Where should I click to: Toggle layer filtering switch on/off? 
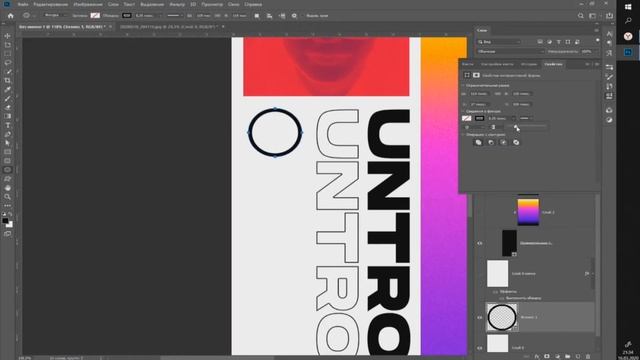tap(597, 41)
